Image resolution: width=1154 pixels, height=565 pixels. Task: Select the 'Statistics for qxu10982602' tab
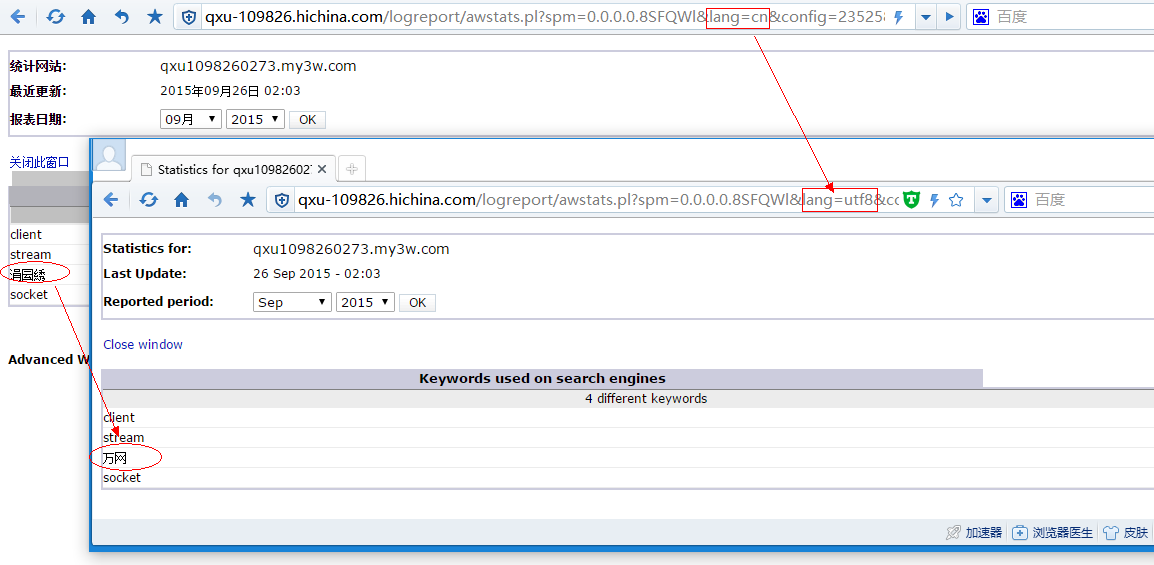[233, 169]
